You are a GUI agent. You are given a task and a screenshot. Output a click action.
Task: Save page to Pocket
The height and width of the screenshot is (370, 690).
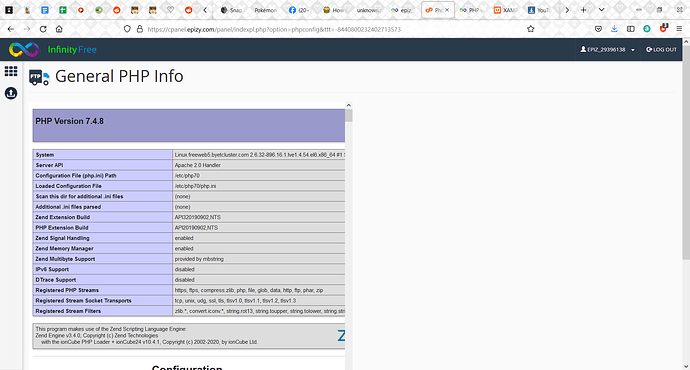[598, 29]
